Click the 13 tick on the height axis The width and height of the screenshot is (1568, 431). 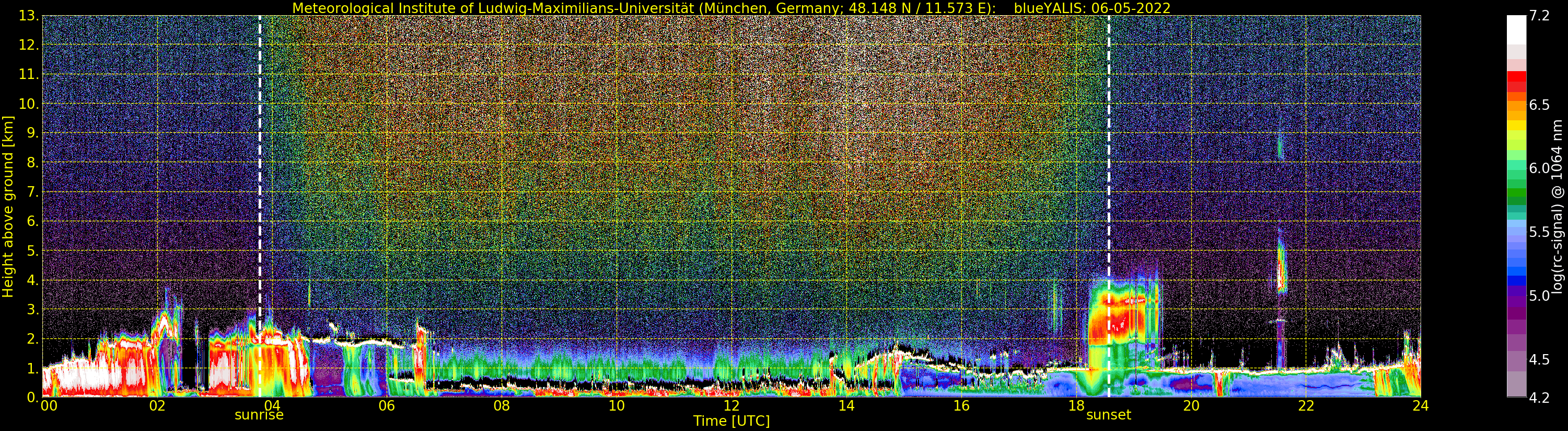(28, 16)
